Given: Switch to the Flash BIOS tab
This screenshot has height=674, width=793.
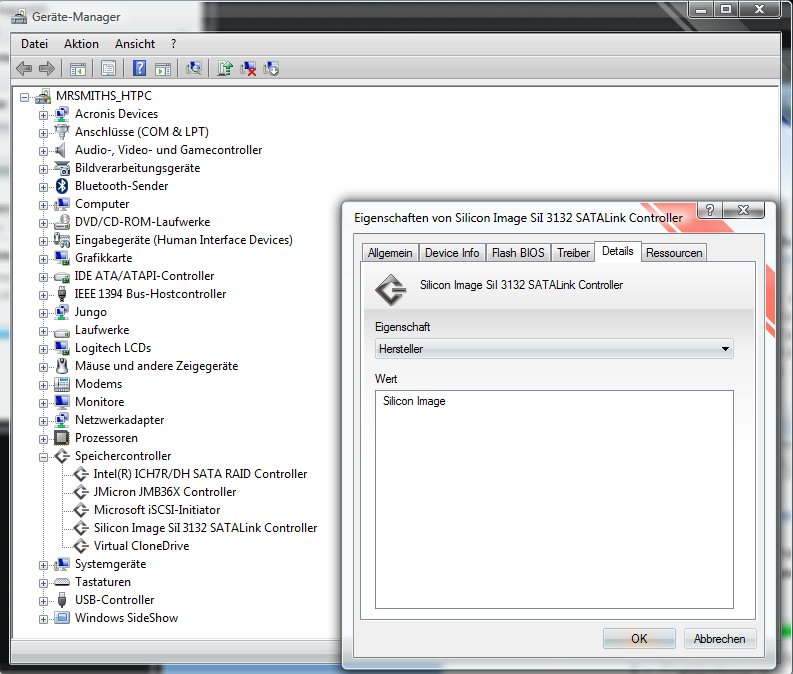Looking at the screenshot, I should coord(518,253).
